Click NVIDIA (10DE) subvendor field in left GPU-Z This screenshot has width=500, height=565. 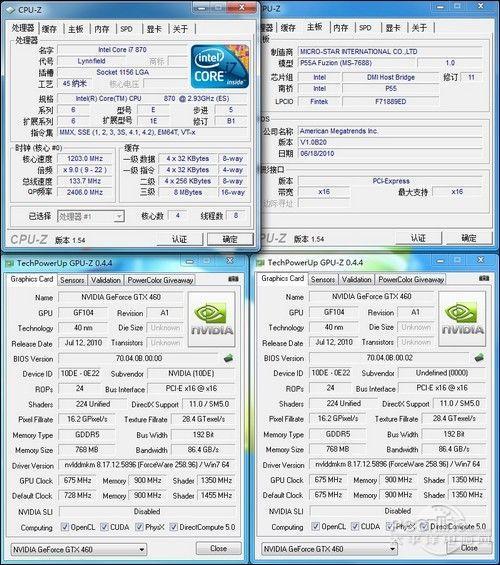191,374
